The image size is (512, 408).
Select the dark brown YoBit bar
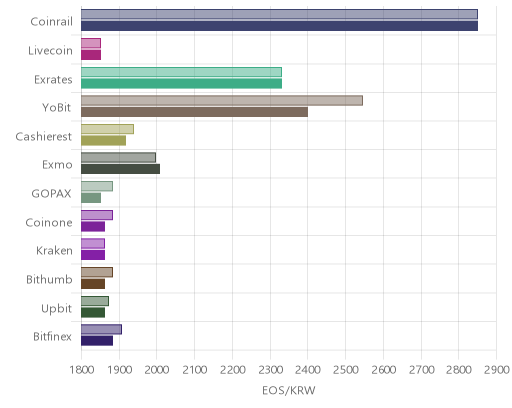click(x=194, y=112)
